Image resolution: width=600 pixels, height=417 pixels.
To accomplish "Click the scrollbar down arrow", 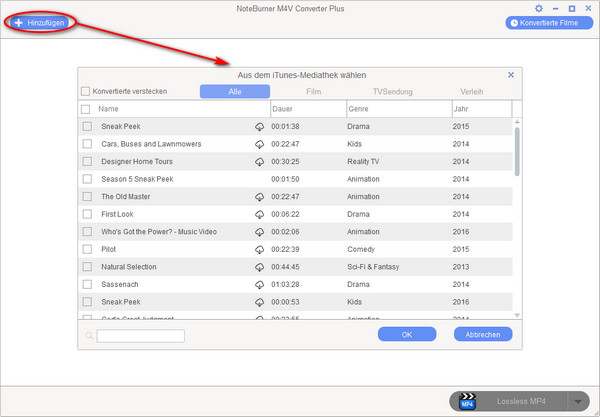I will 517,315.
